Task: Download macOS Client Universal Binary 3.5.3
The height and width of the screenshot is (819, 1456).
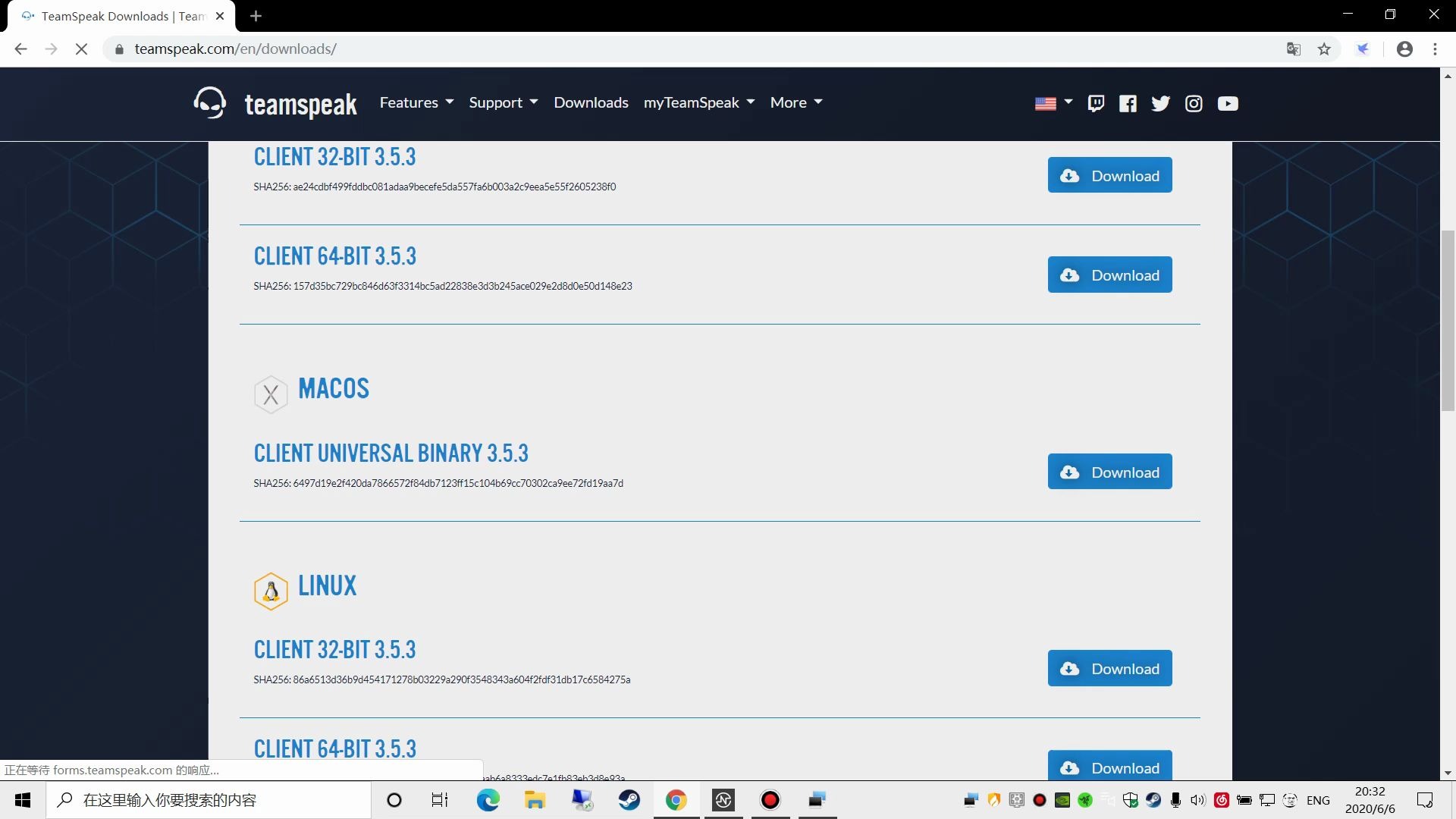Action: (x=1109, y=472)
